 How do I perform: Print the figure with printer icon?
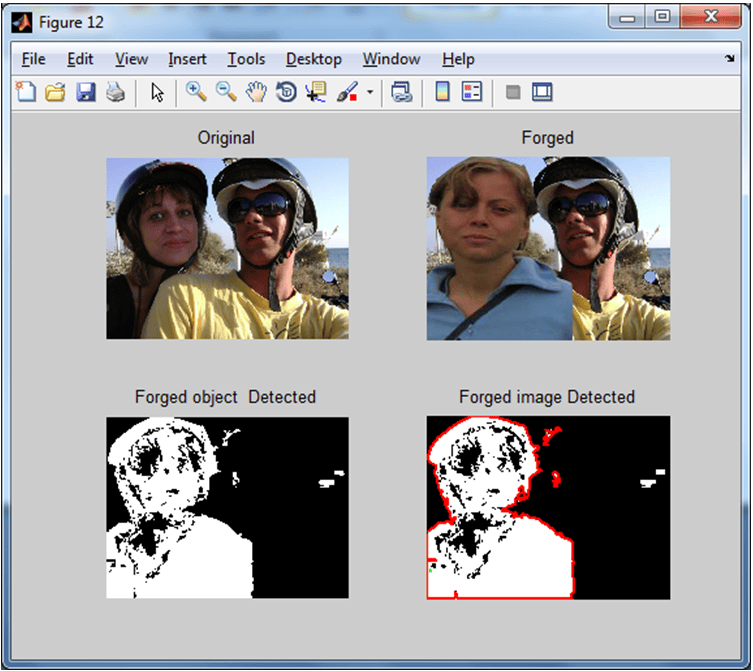coord(116,91)
